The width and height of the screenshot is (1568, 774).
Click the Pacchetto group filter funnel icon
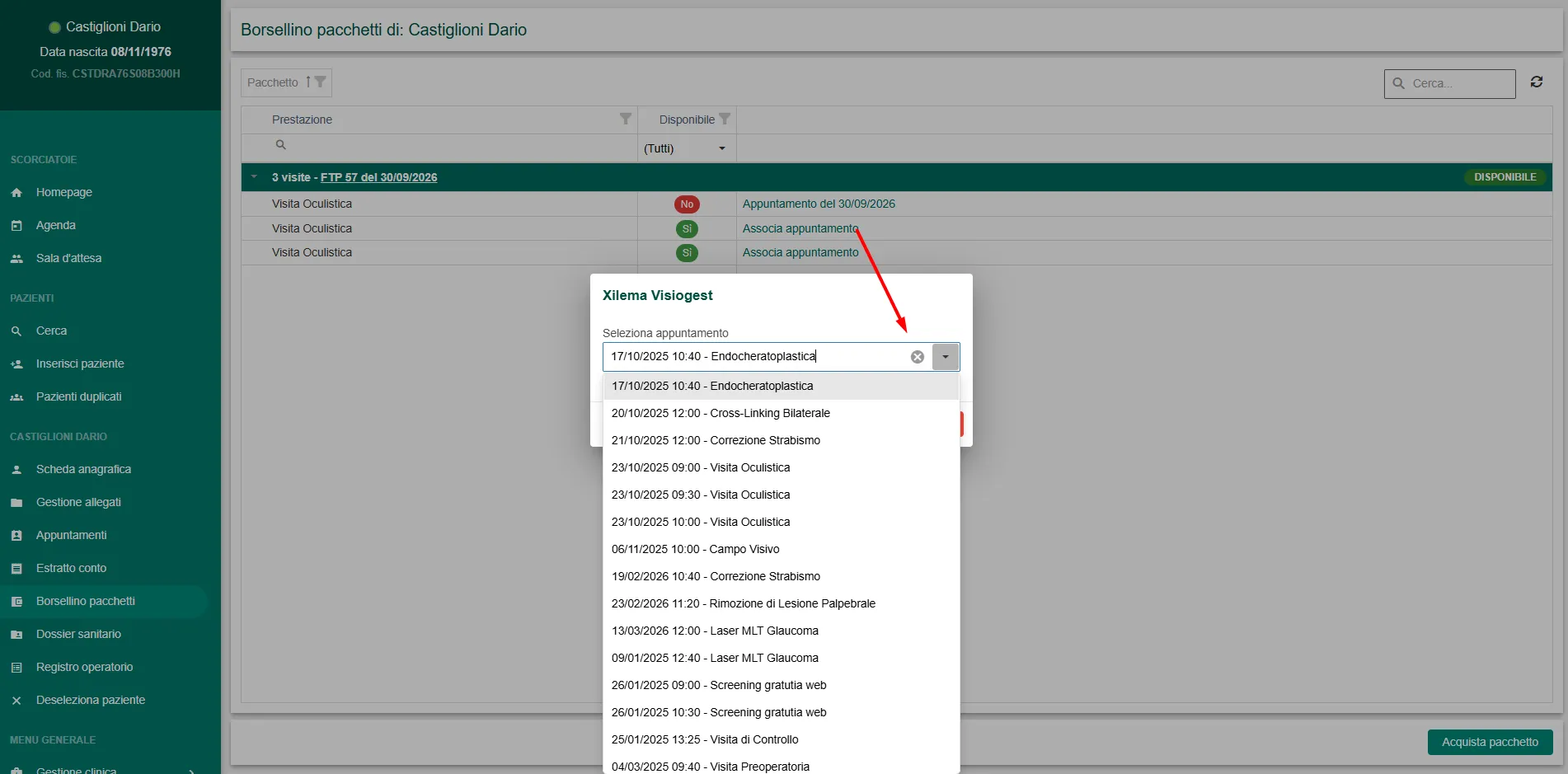320,82
